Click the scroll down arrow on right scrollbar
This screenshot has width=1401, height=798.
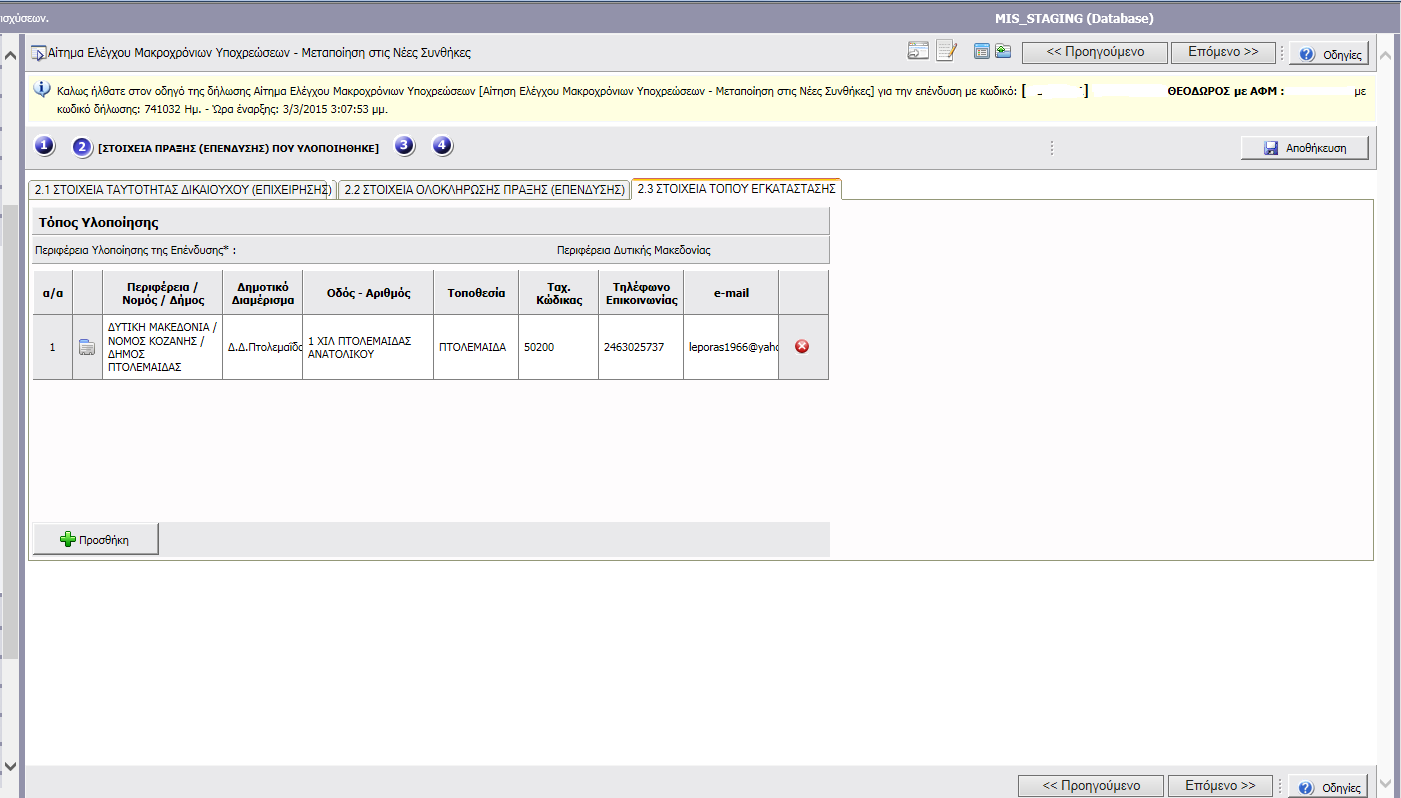tap(1387, 783)
